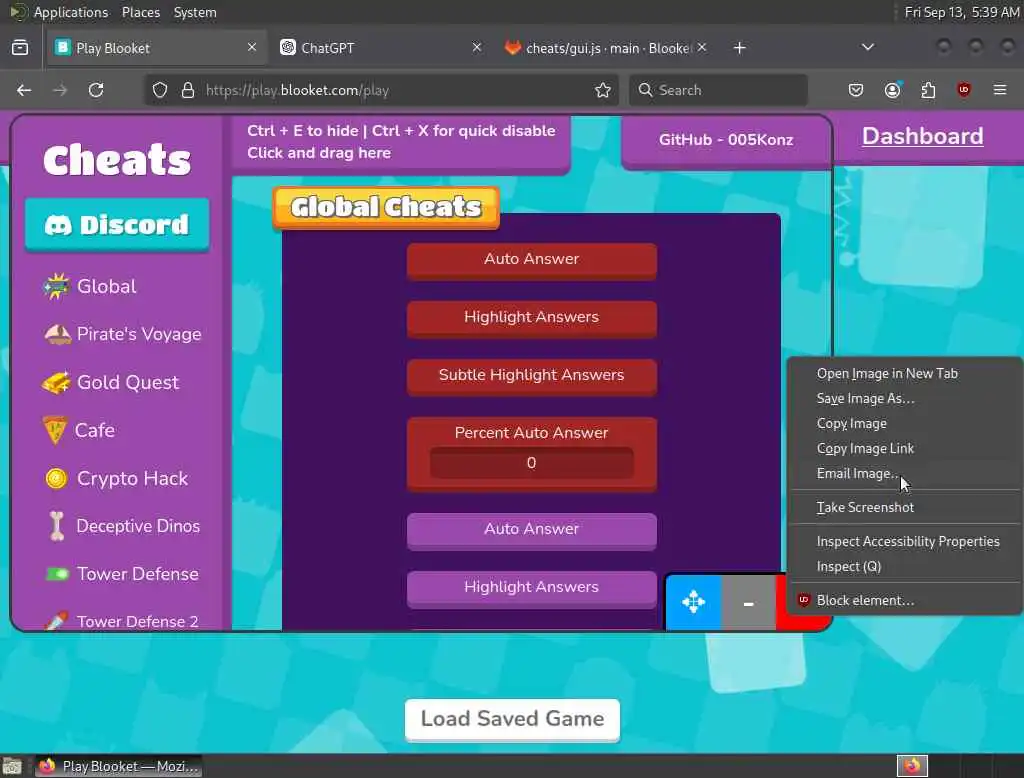Open a new browser tab
The height and width of the screenshot is (778, 1024).
click(739, 48)
